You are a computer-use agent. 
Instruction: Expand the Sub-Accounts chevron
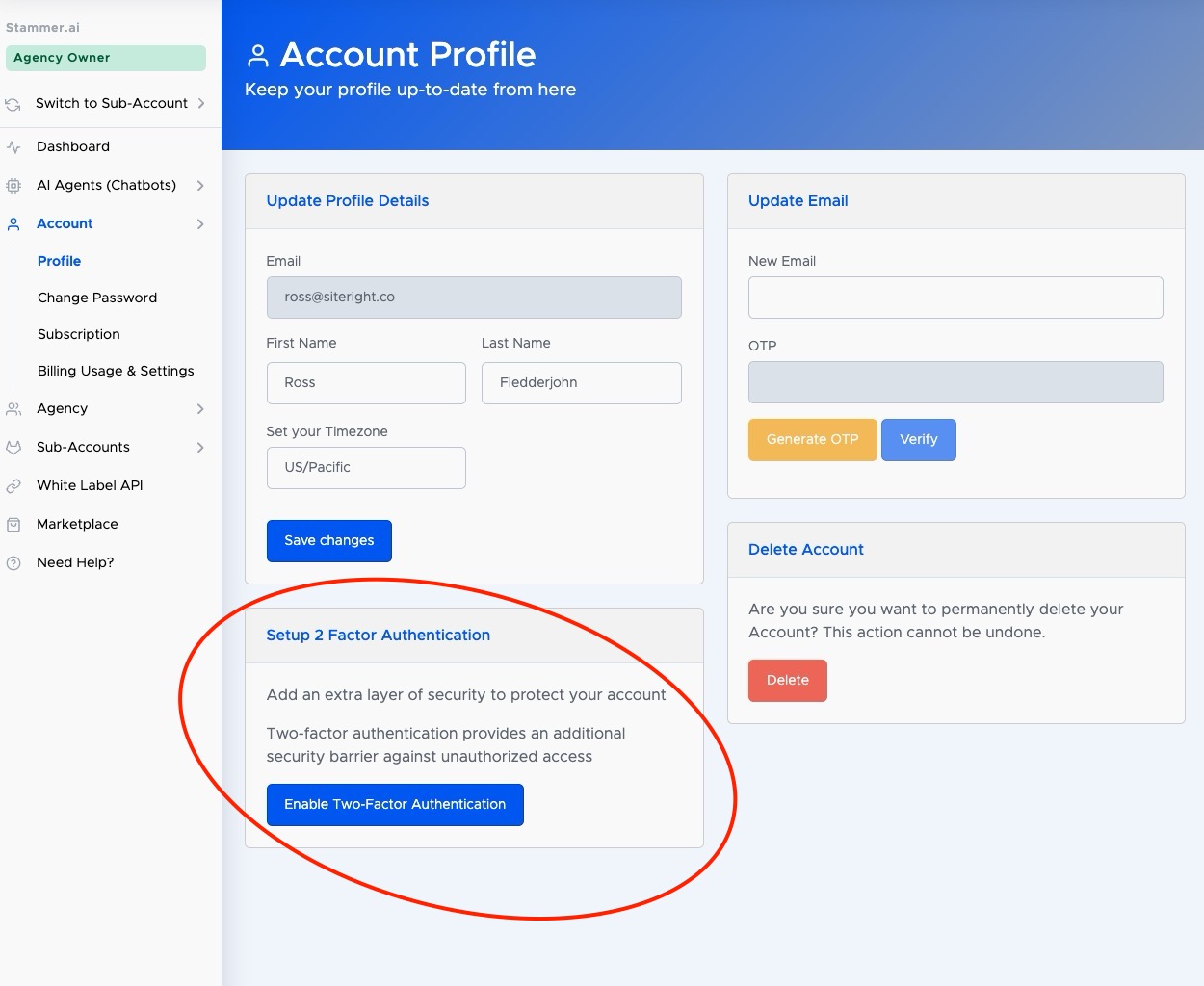[x=200, y=448]
